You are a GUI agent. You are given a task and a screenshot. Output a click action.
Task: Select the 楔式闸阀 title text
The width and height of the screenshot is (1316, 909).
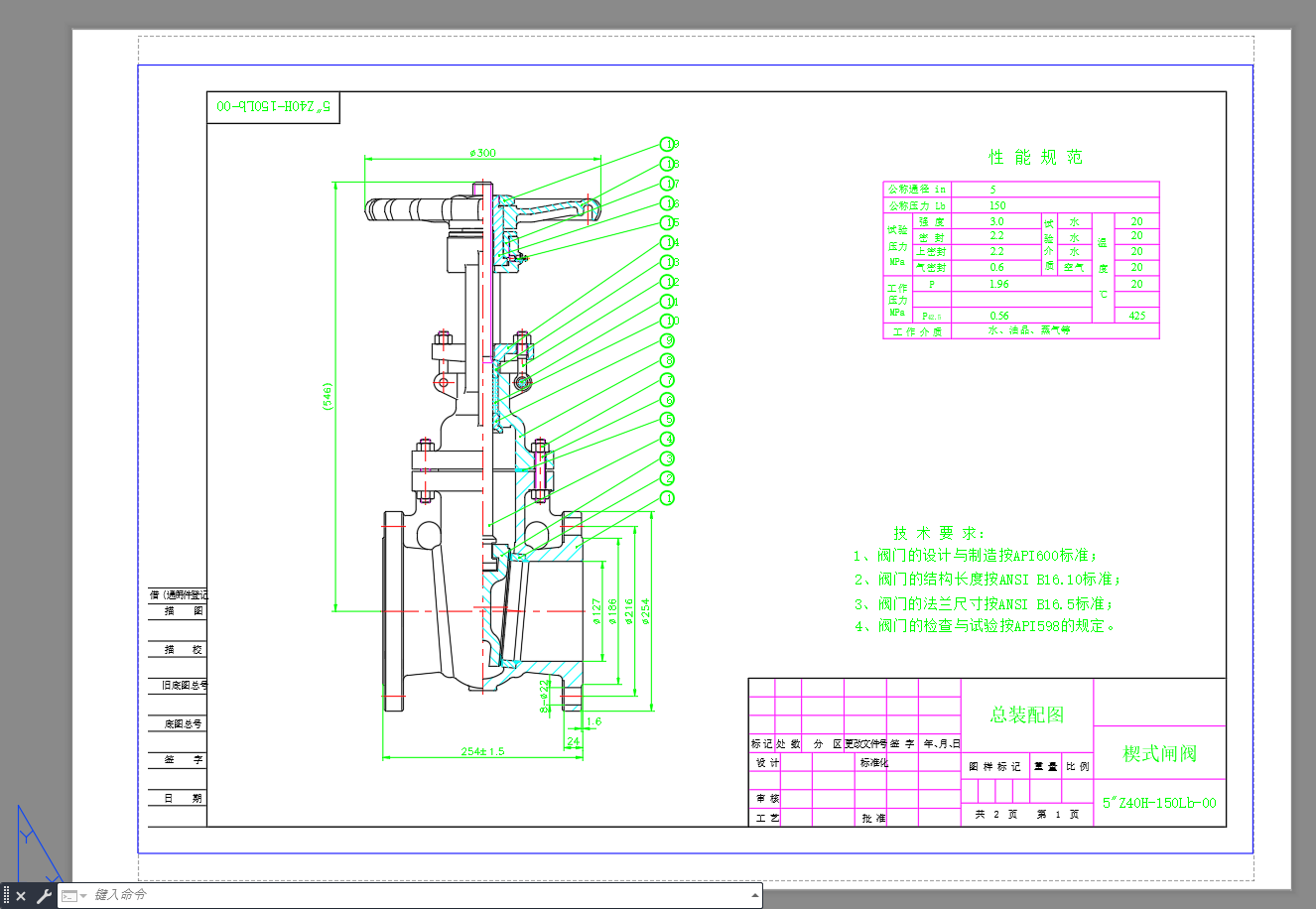(x=1160, y=754)
